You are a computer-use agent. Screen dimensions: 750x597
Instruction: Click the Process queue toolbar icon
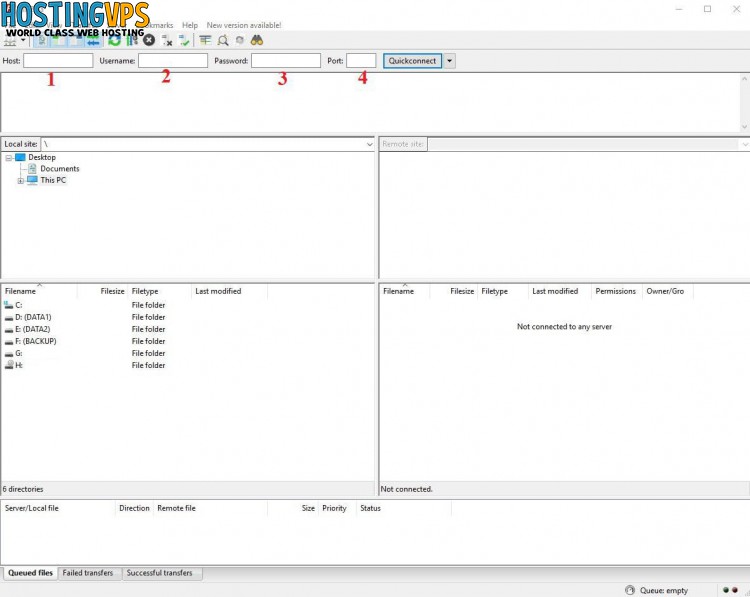click(132, 41)
